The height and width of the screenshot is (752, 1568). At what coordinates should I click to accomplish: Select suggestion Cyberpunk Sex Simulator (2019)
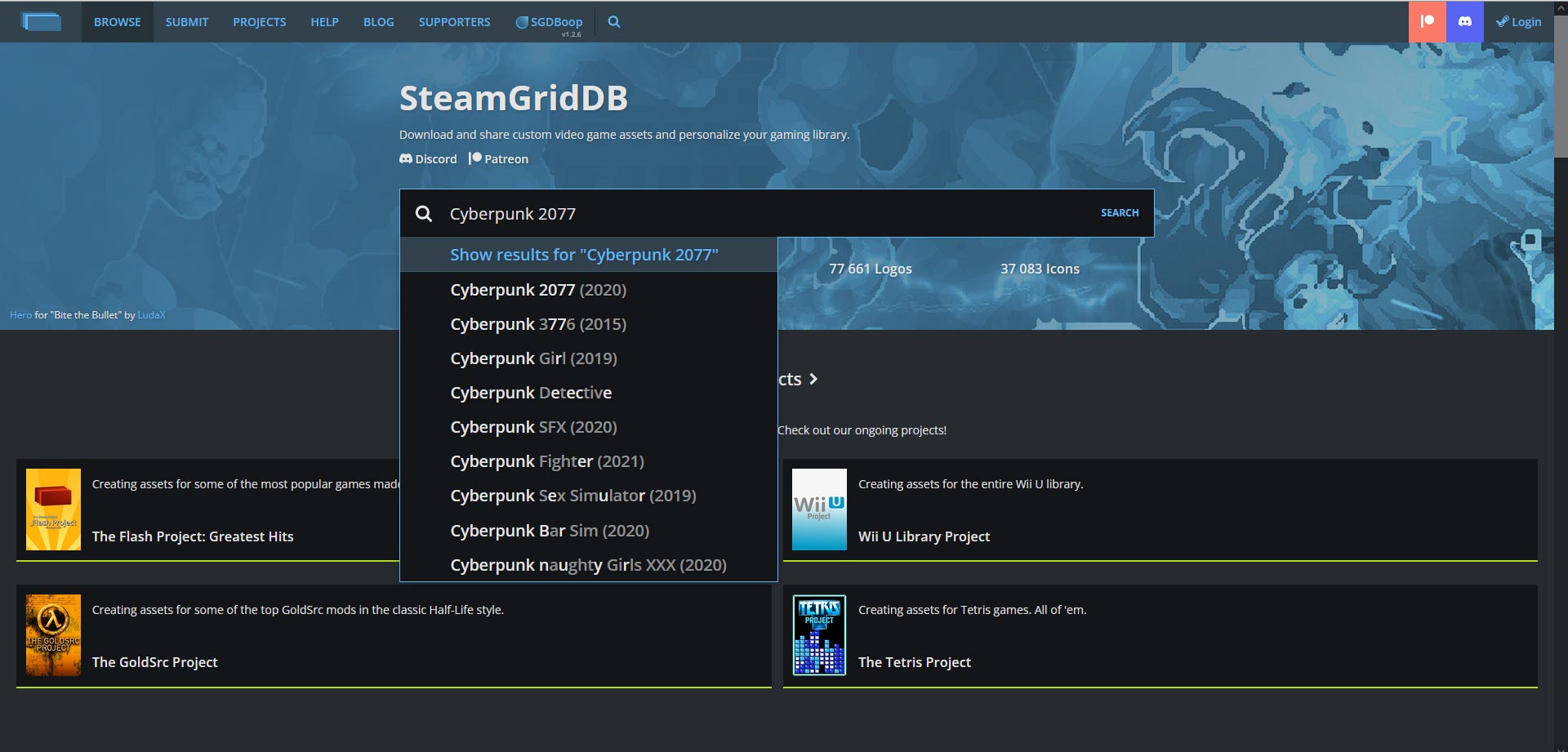(589, 496)
